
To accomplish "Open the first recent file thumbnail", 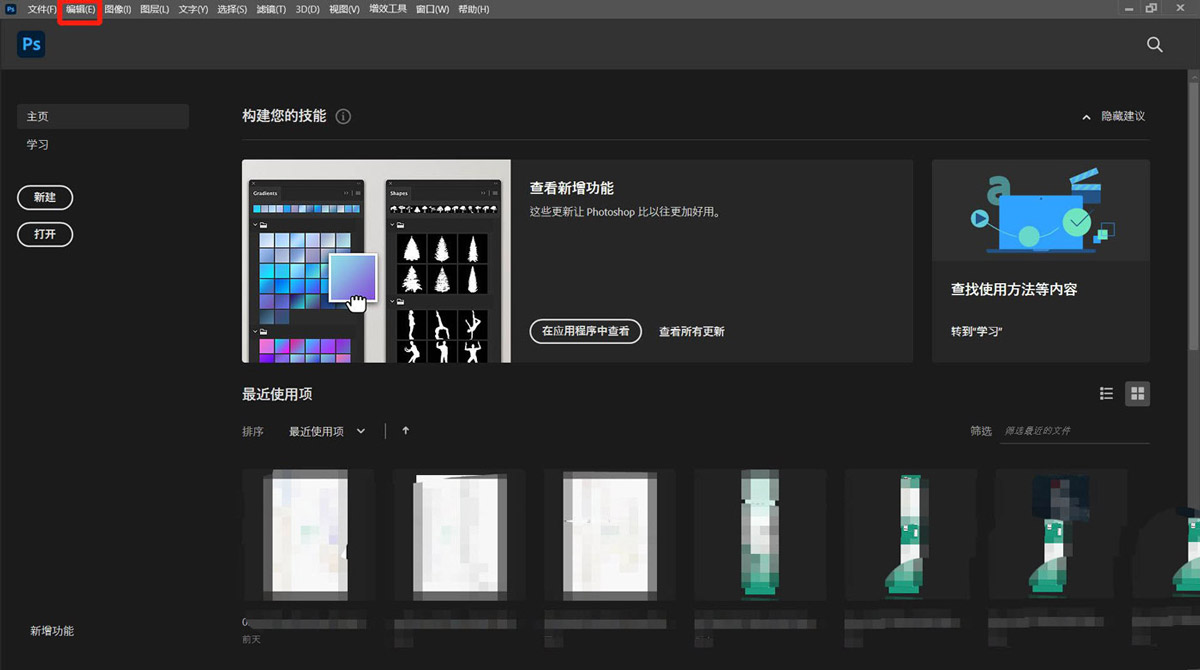I will pyautogui.click(x=307, y=535).
